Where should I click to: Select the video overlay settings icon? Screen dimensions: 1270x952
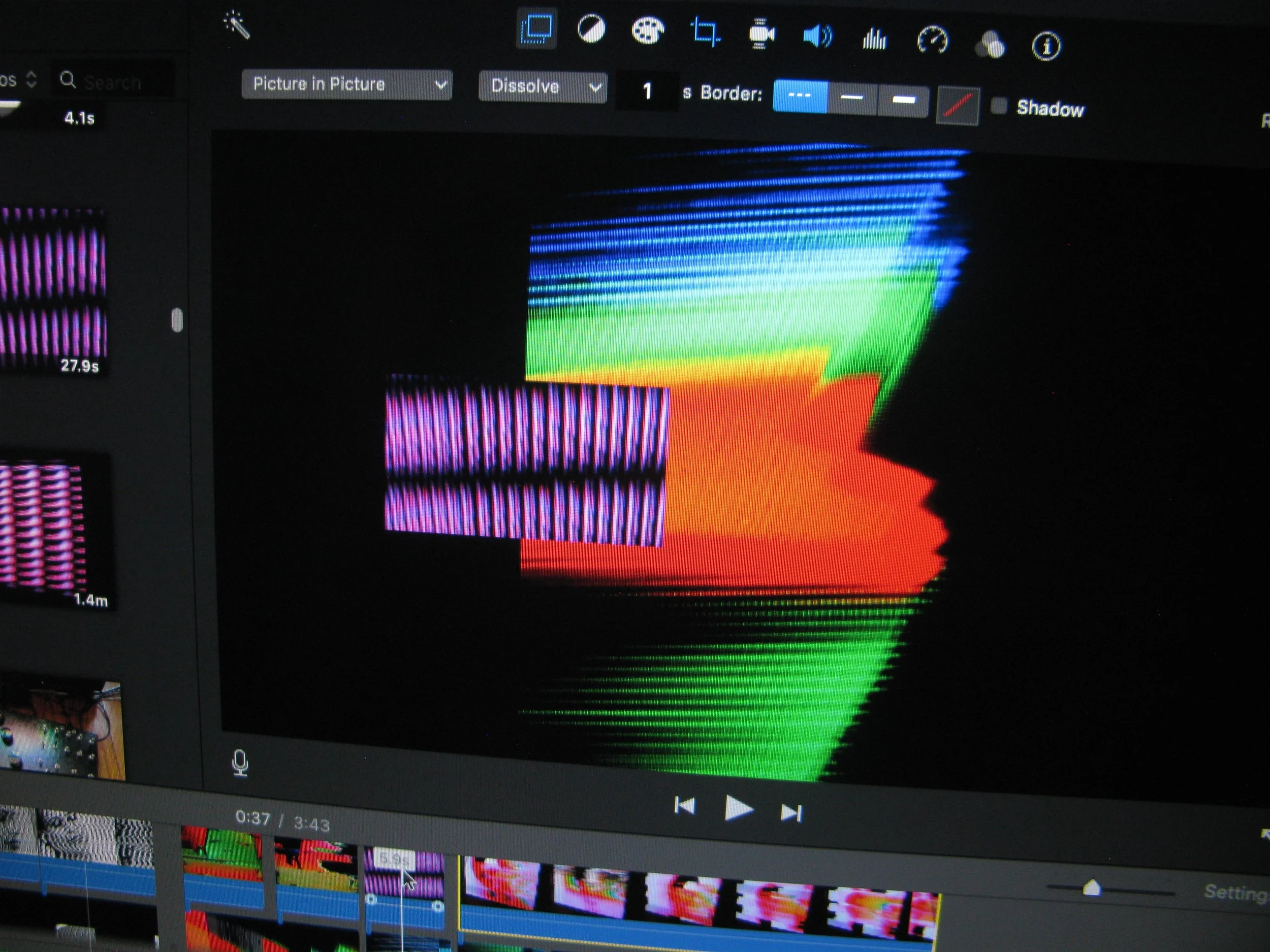536,29
